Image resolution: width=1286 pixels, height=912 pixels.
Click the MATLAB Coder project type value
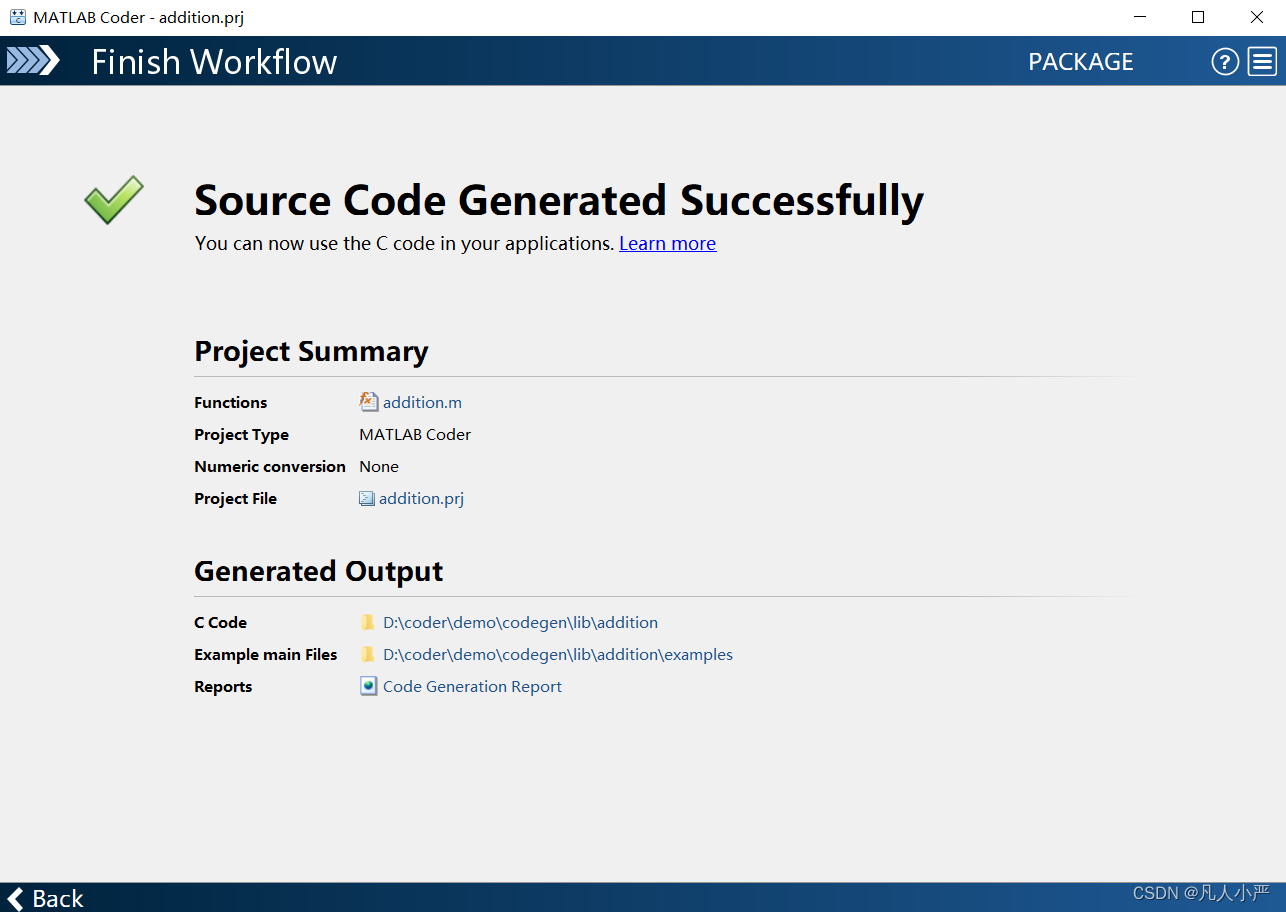coord(415,434)
